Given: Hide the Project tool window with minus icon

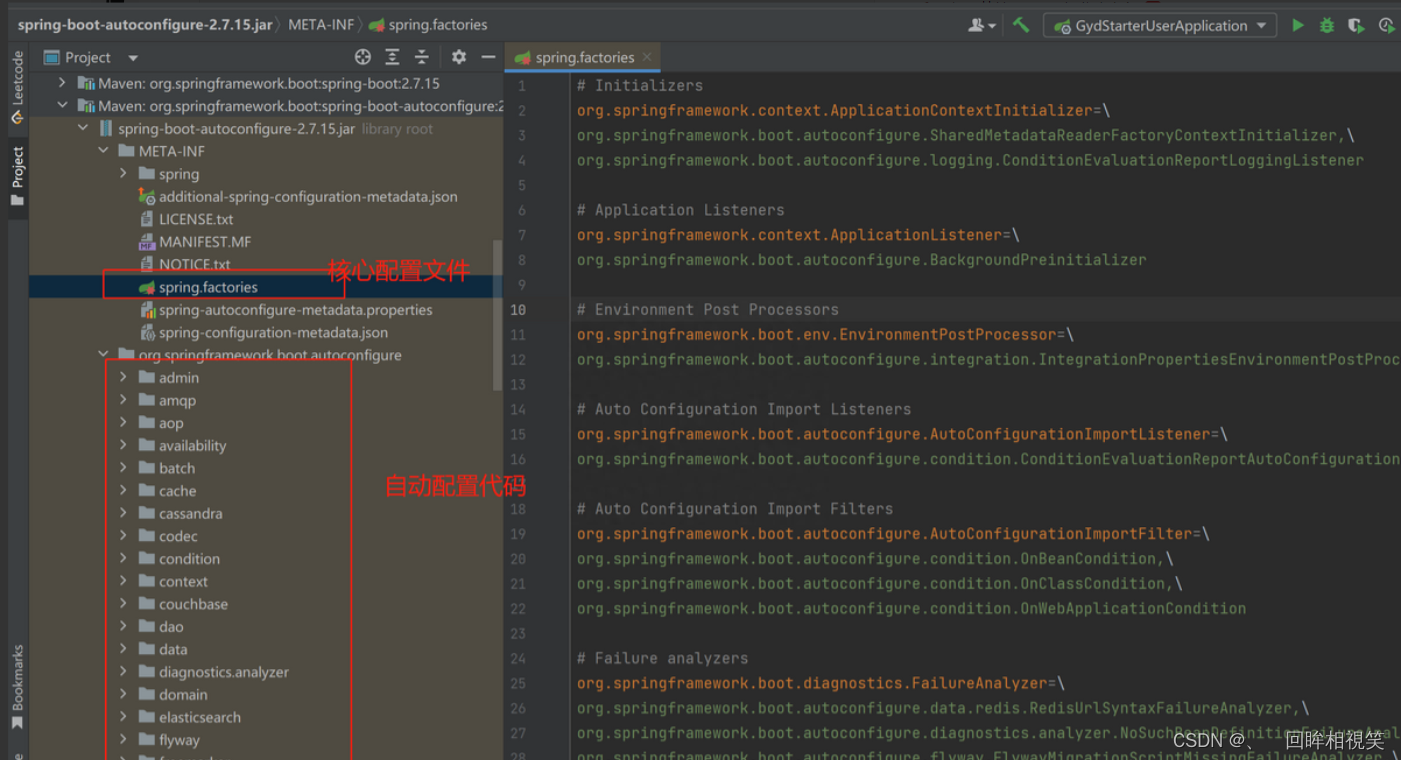Looking at the screenshot, I should 487,57.
